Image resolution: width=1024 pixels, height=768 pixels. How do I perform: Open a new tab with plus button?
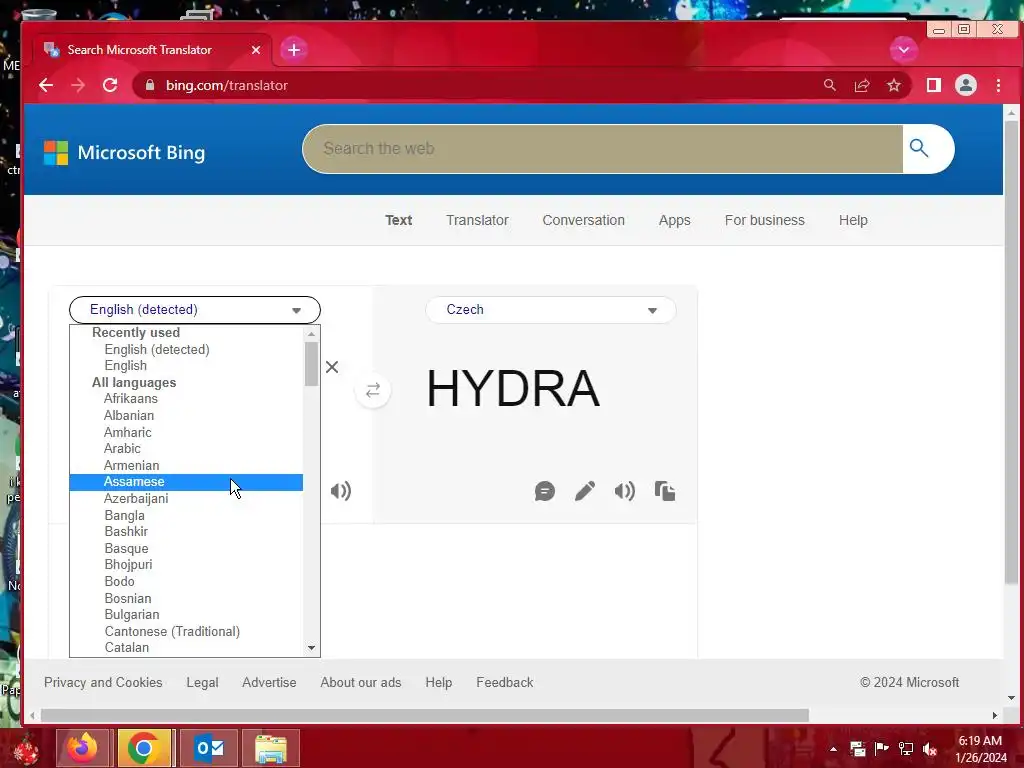point(294,50)
